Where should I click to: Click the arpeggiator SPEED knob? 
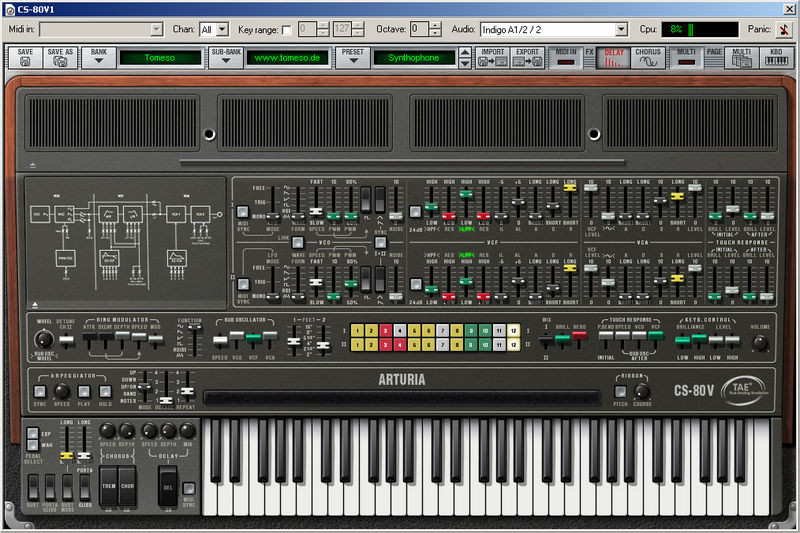(x=62, y=391)
